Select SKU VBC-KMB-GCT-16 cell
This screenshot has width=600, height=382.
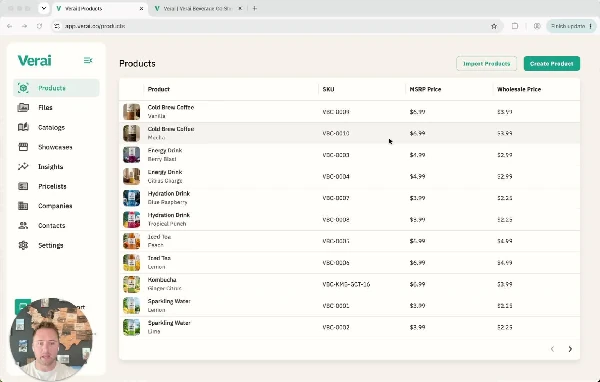(346, 284)
